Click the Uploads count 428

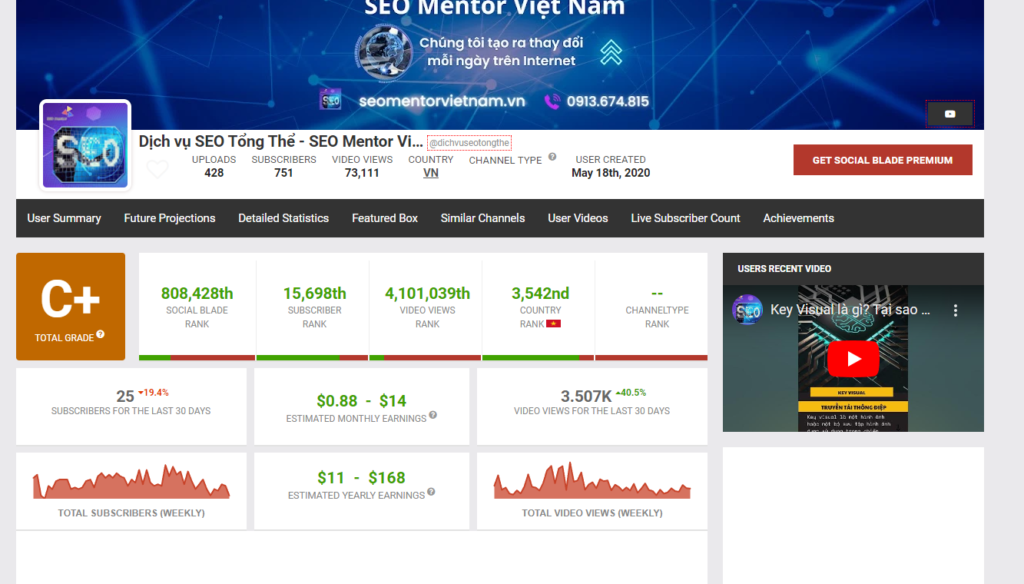pos(214,173)
